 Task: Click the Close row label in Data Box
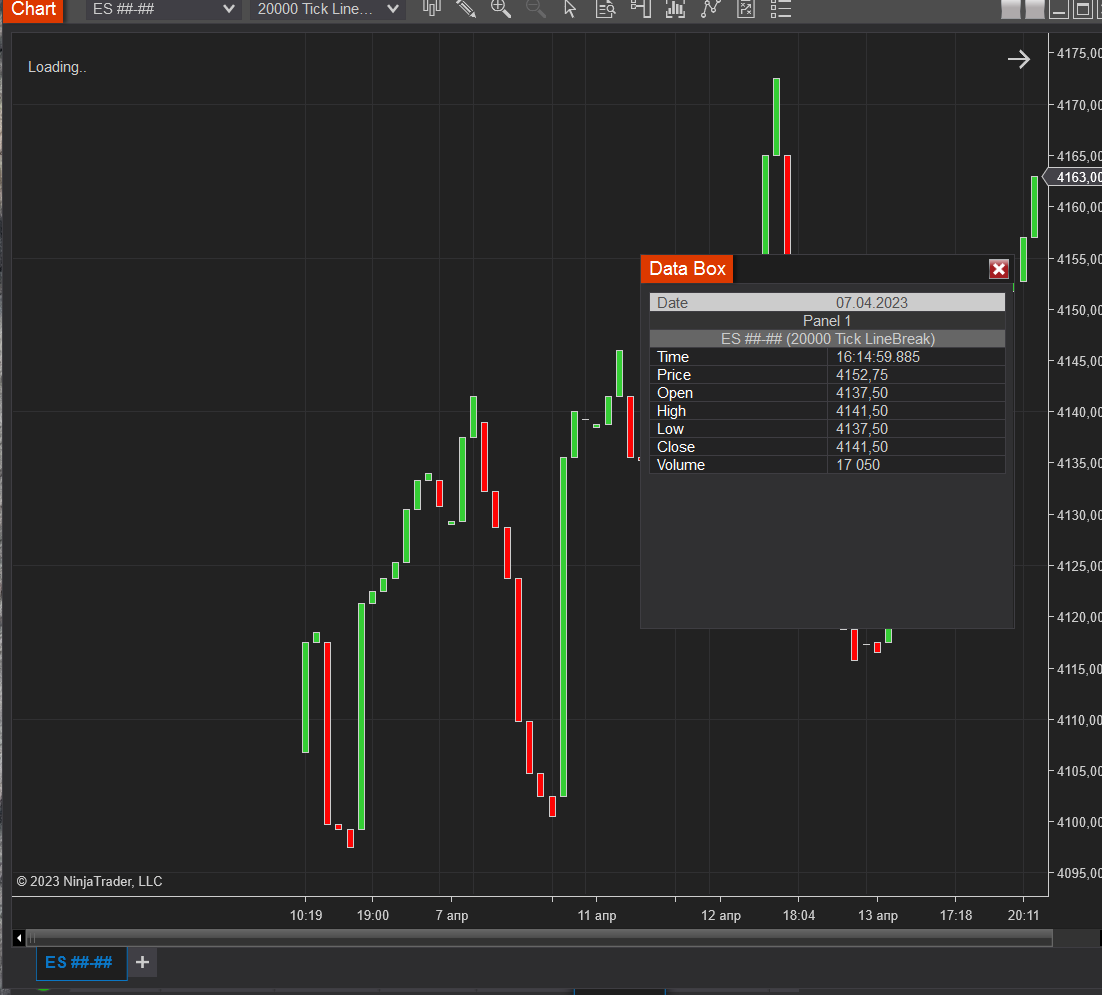[675, 448]
